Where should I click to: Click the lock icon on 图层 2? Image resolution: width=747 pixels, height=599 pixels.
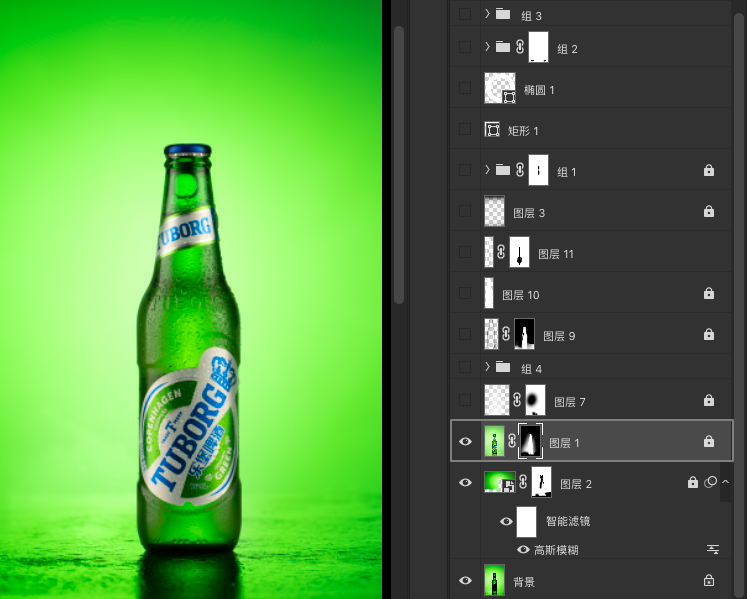pos(693,482)
